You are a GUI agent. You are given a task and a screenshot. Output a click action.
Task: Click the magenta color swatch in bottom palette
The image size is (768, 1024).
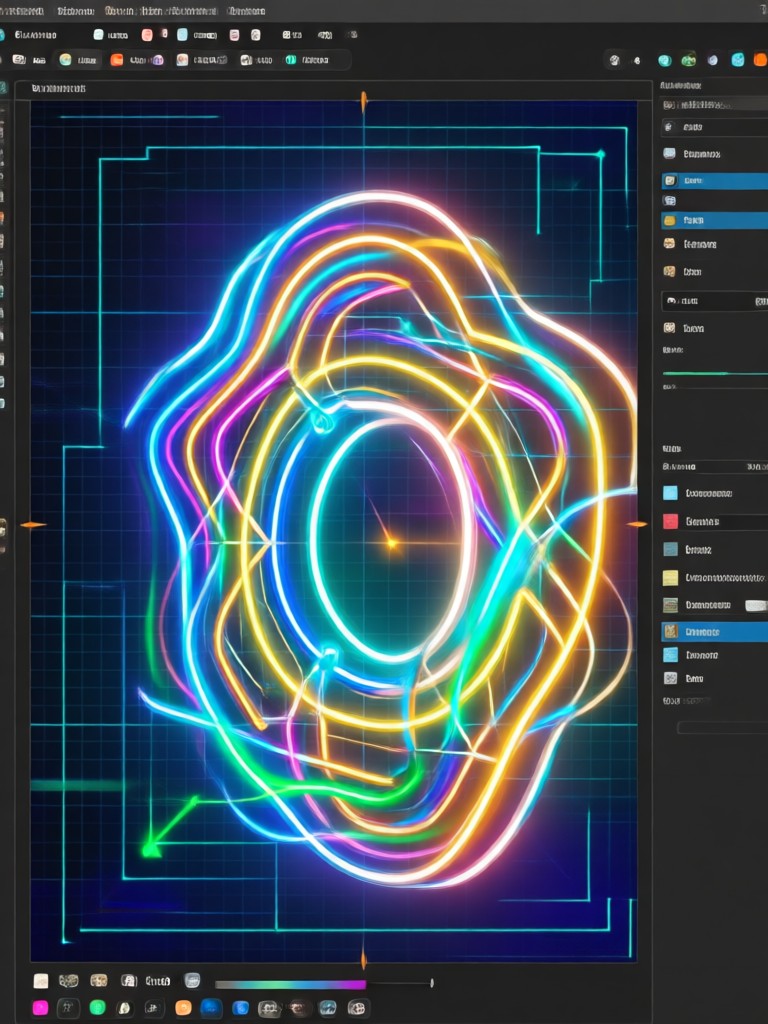(x=40, y=1008)
